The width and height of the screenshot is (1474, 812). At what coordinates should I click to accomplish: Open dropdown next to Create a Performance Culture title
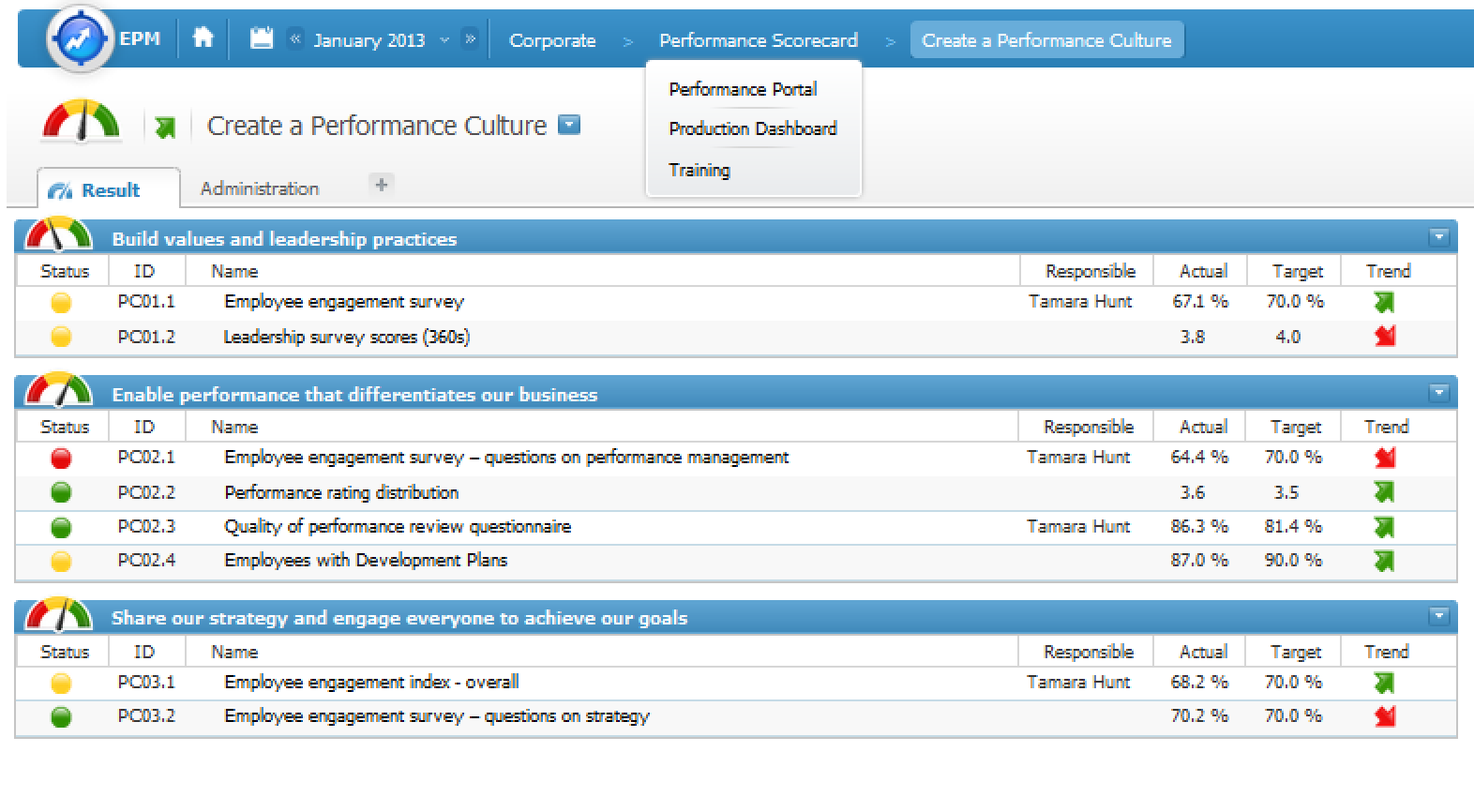(x=569, y=125)
